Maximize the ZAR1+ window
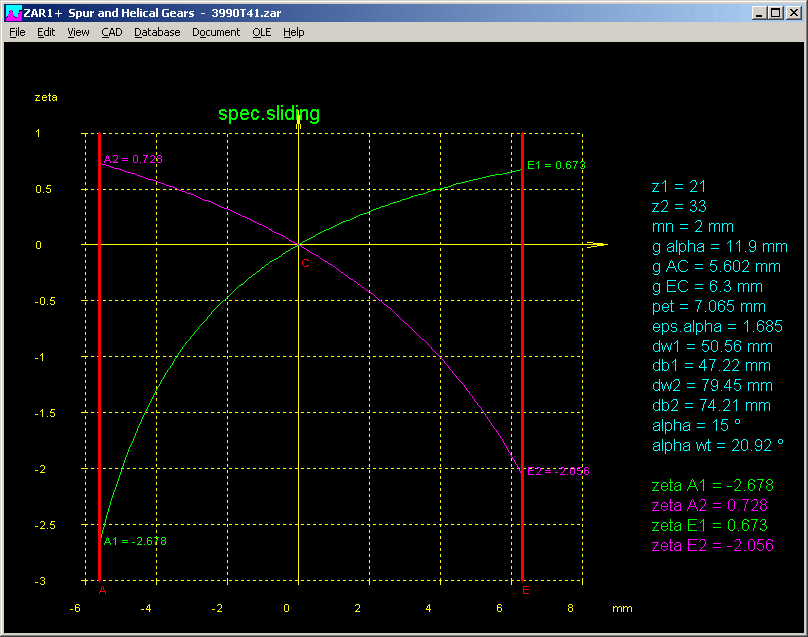The width and height of the screenshot is (808, 637). click(x=775, y=12)
